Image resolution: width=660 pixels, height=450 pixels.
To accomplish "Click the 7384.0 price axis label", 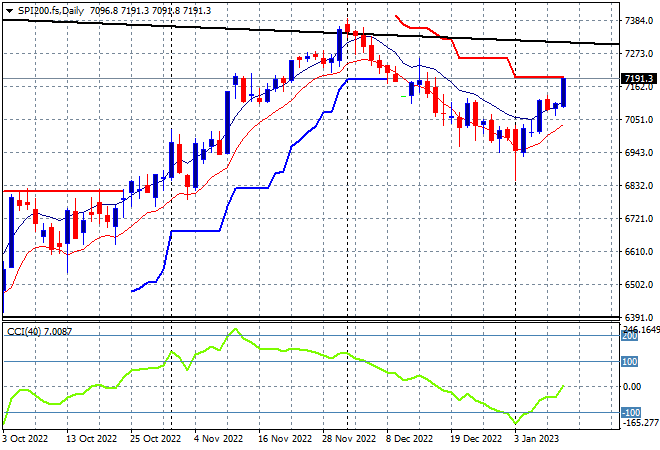I will click(x=639, y=21).
